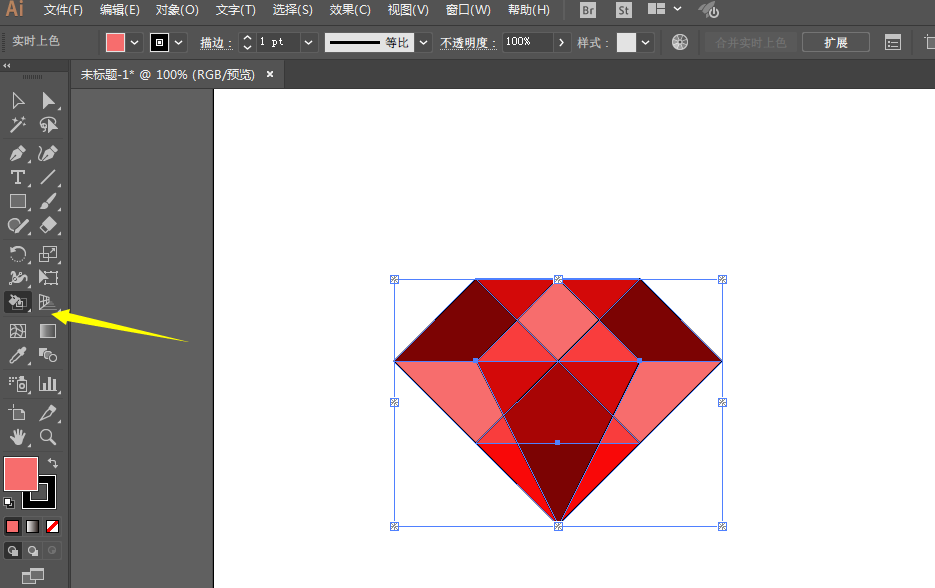Viewport: 935px width, 588px height.
Task: Select the Type tool
Action: tap(18, 178)
